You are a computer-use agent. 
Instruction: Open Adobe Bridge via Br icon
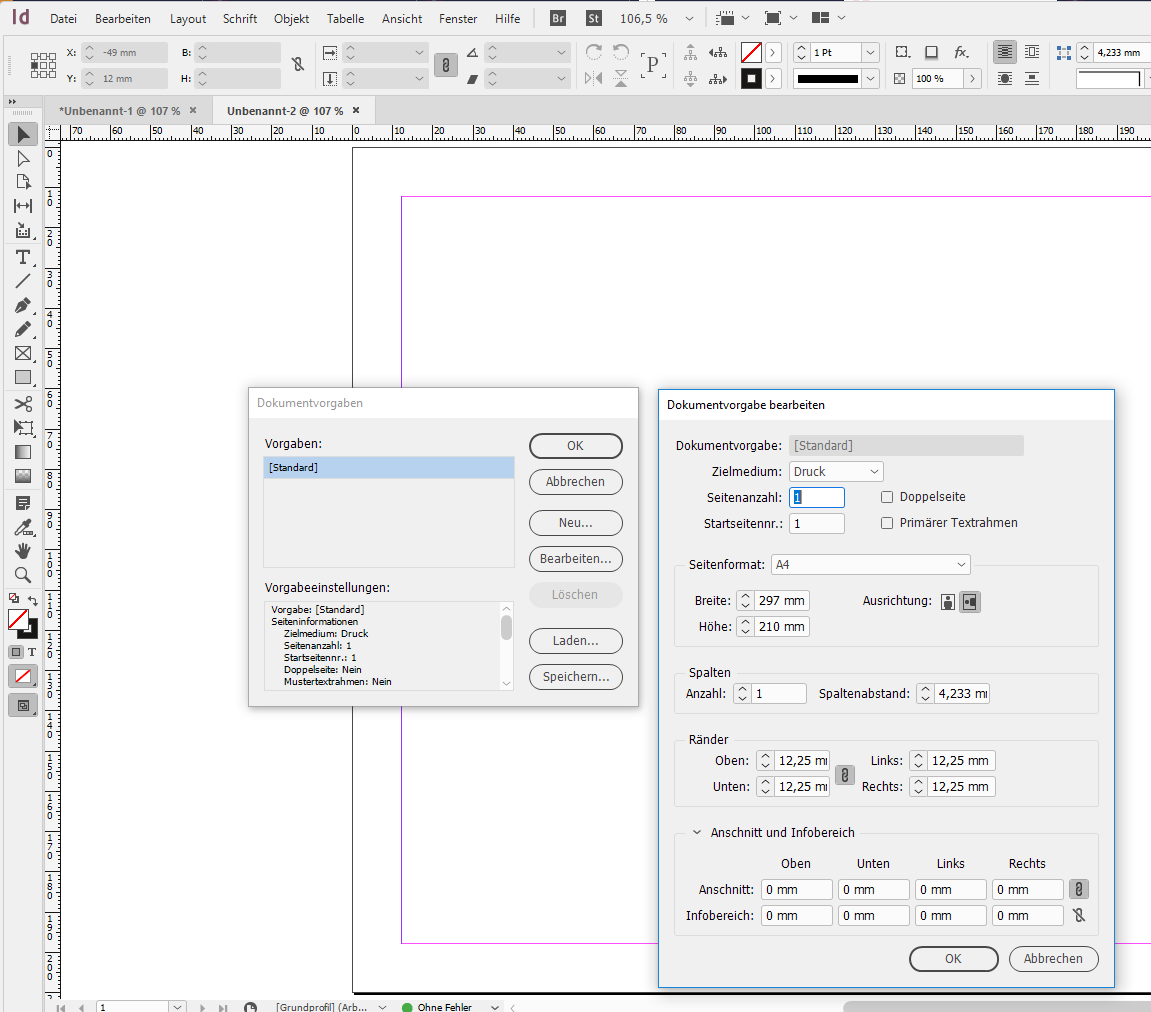pyautogui.click(x=558, y=18)
